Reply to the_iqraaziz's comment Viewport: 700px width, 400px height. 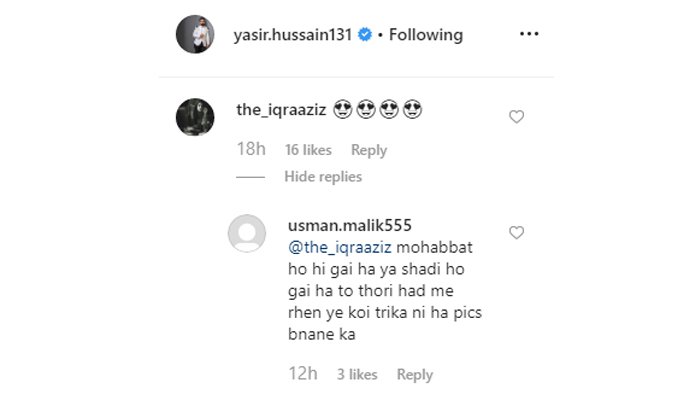click(369, 150)
